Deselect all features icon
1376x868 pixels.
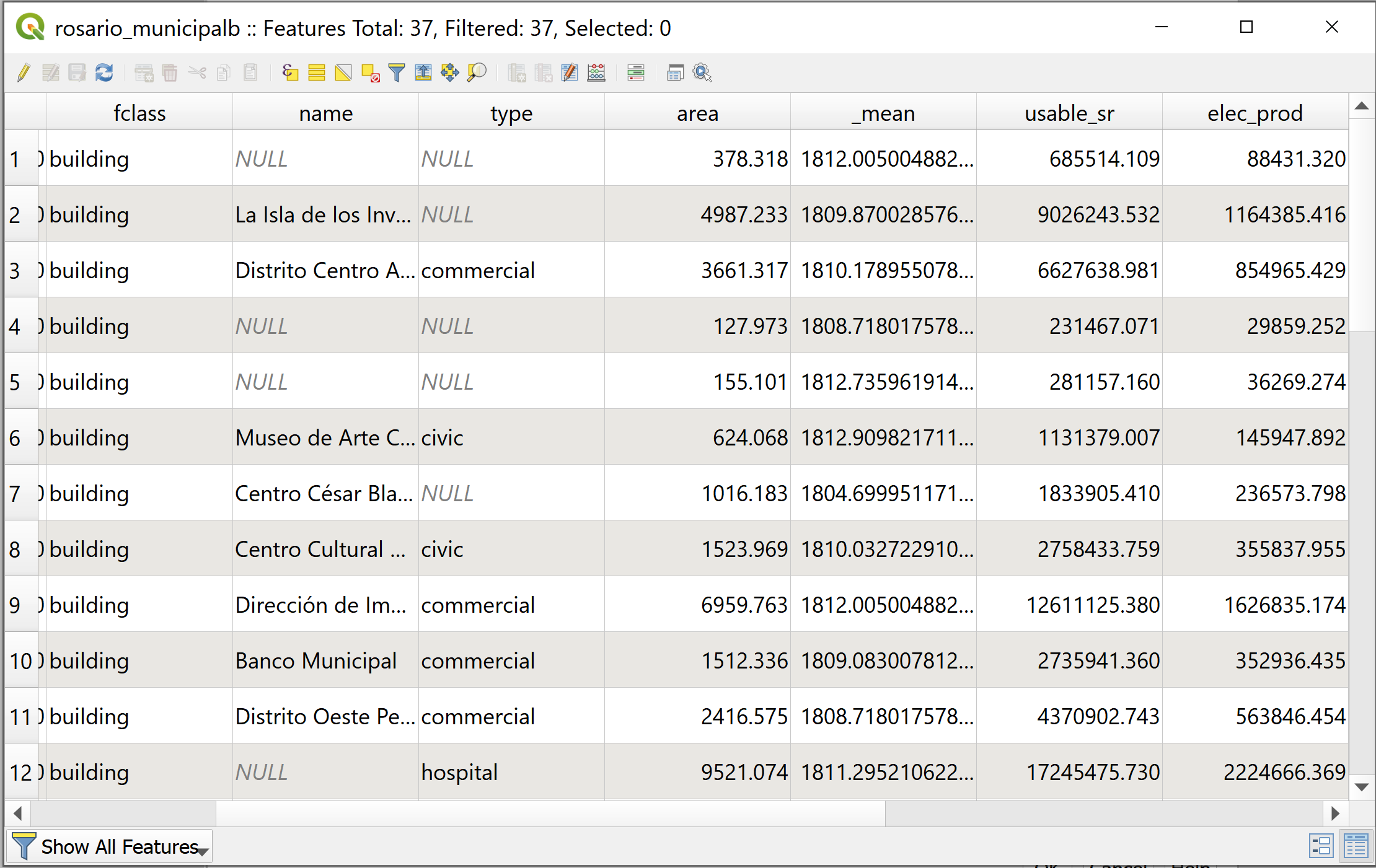point(371,73)
